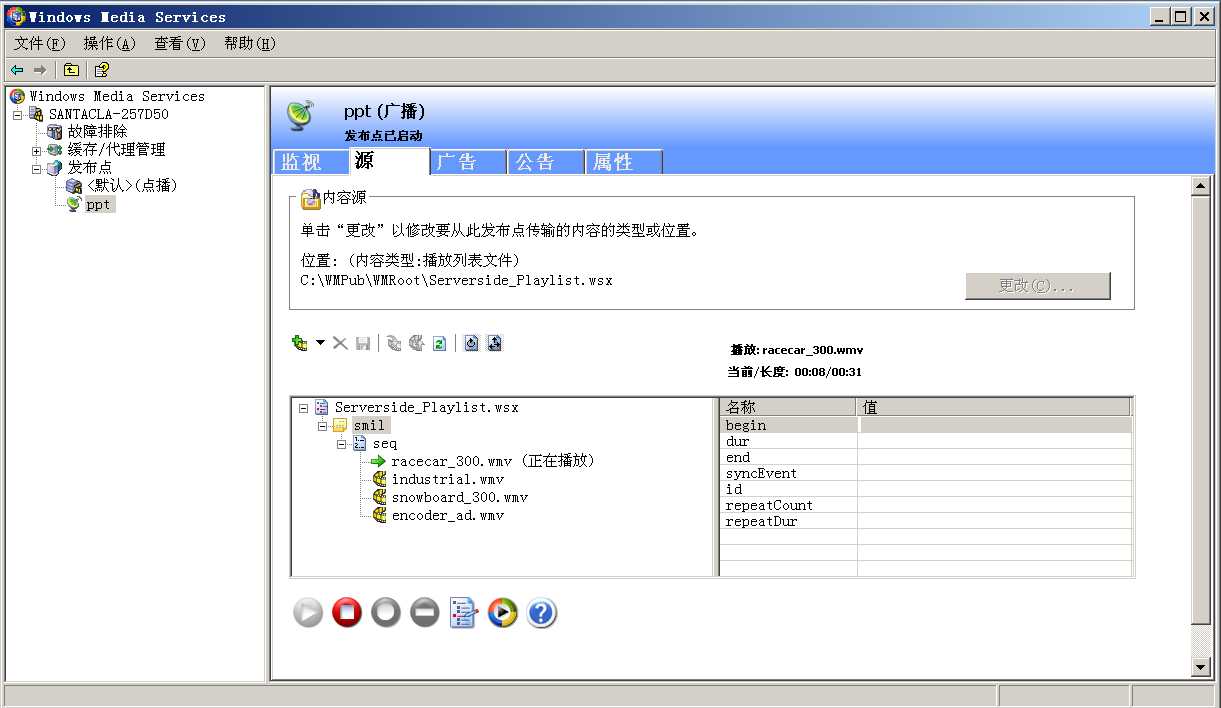Select the ppt publishing point in tree
Image resolution: width=1221 pixels, height=708 pixels.
(x=98, y=204)
